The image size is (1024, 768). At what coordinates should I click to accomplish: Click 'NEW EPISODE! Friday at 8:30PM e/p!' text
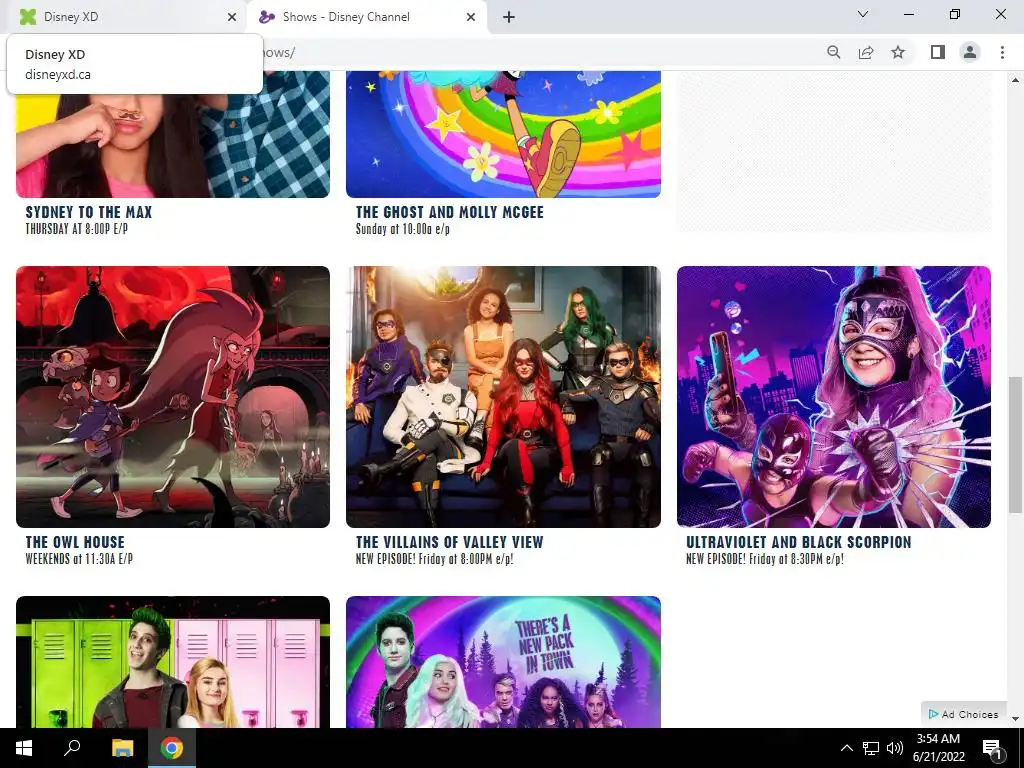(765, 559)
